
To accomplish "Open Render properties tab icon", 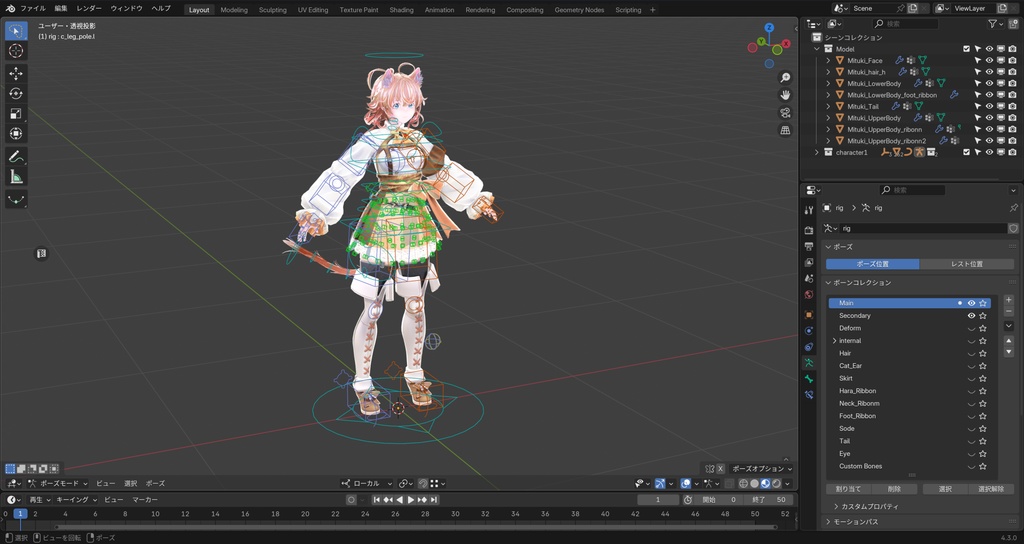I will [x=809, y=230].
